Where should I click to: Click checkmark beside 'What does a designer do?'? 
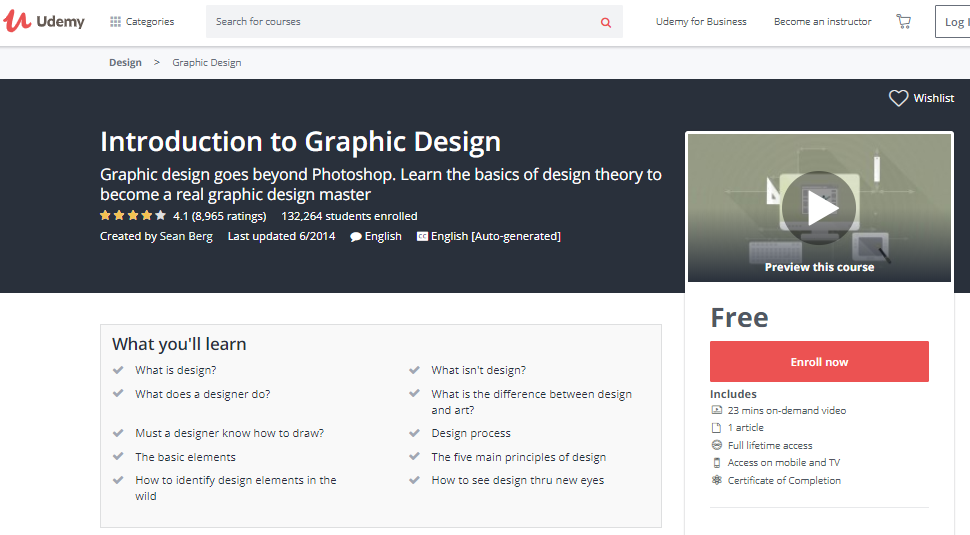tap(118, 393)
